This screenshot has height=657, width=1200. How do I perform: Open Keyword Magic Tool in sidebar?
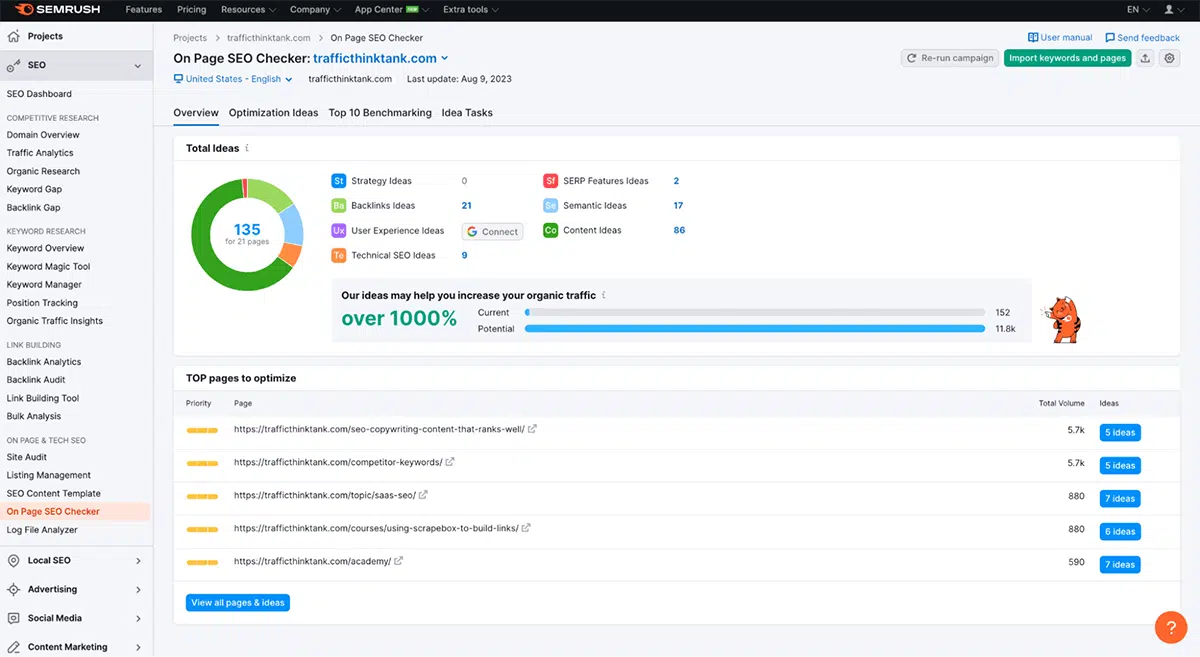click(48, 267)
